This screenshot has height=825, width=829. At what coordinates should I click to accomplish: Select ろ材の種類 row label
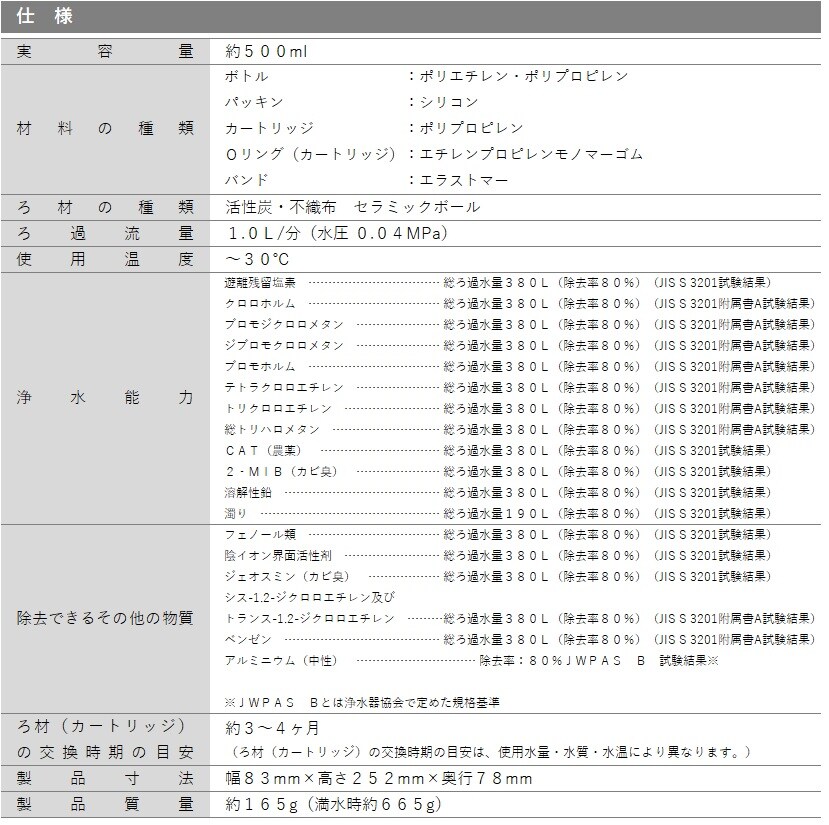click(105, 207)
